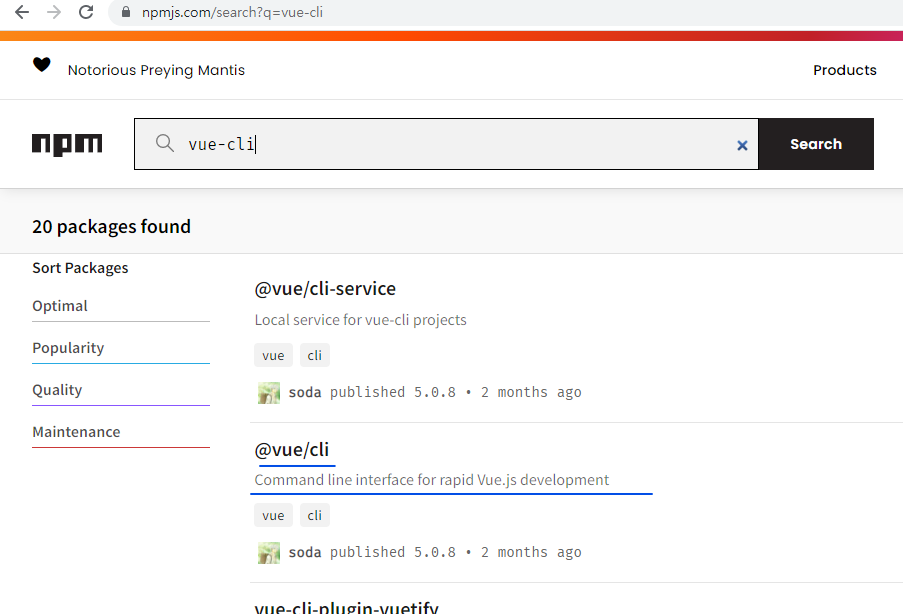Click the vue tag under @vue/cli-service

[273, 355]
